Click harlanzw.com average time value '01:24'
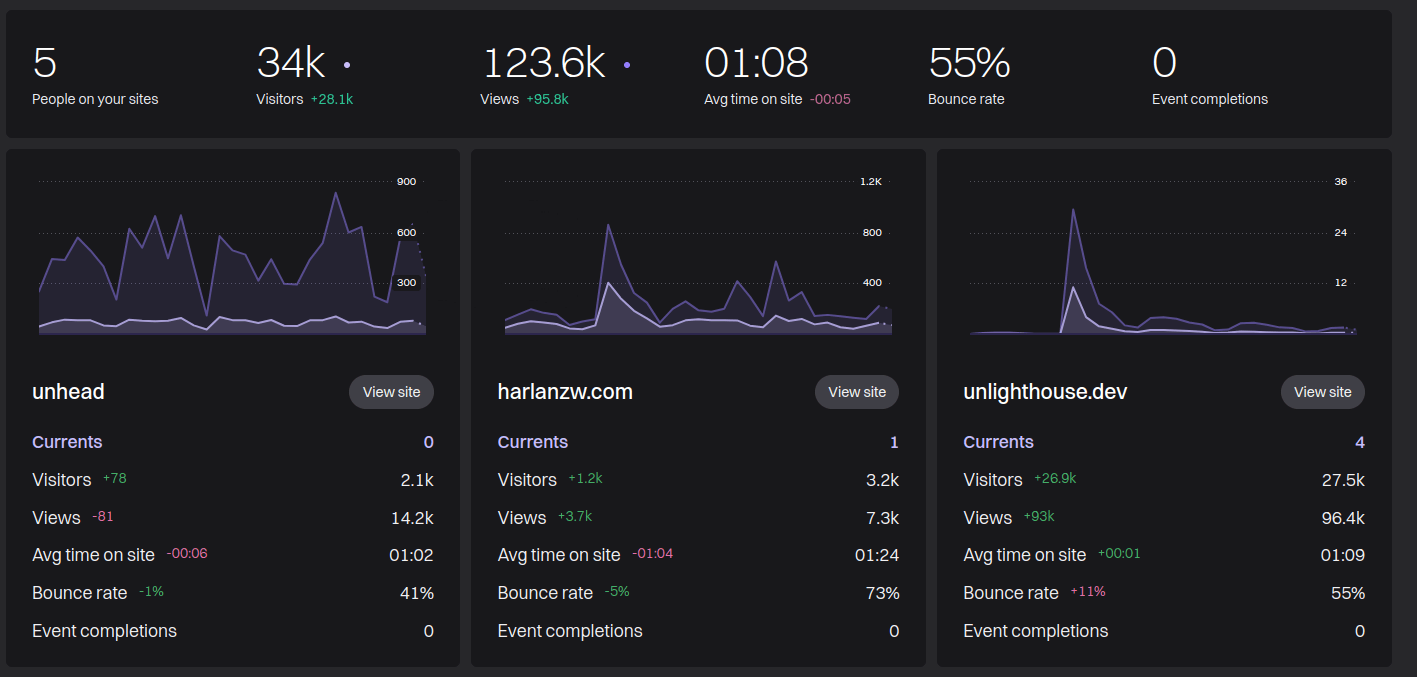The image size is (1417, 677). (877, 555)
